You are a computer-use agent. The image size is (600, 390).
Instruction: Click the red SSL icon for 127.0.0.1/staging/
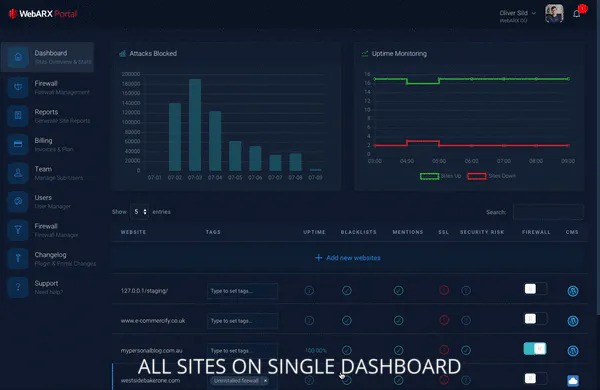pyautogui.click(x=444, y=290)
